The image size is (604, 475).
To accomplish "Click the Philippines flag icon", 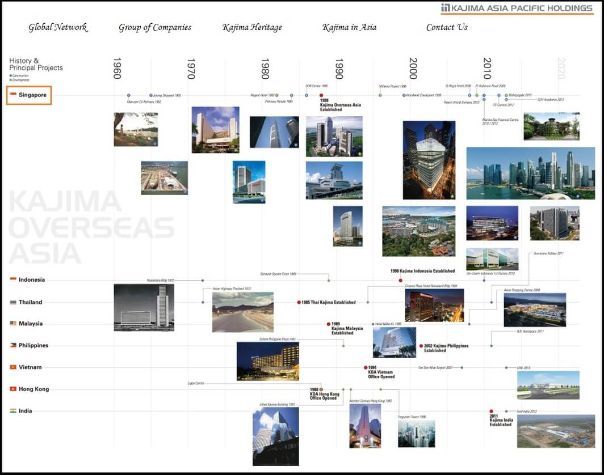I will 13,345.
